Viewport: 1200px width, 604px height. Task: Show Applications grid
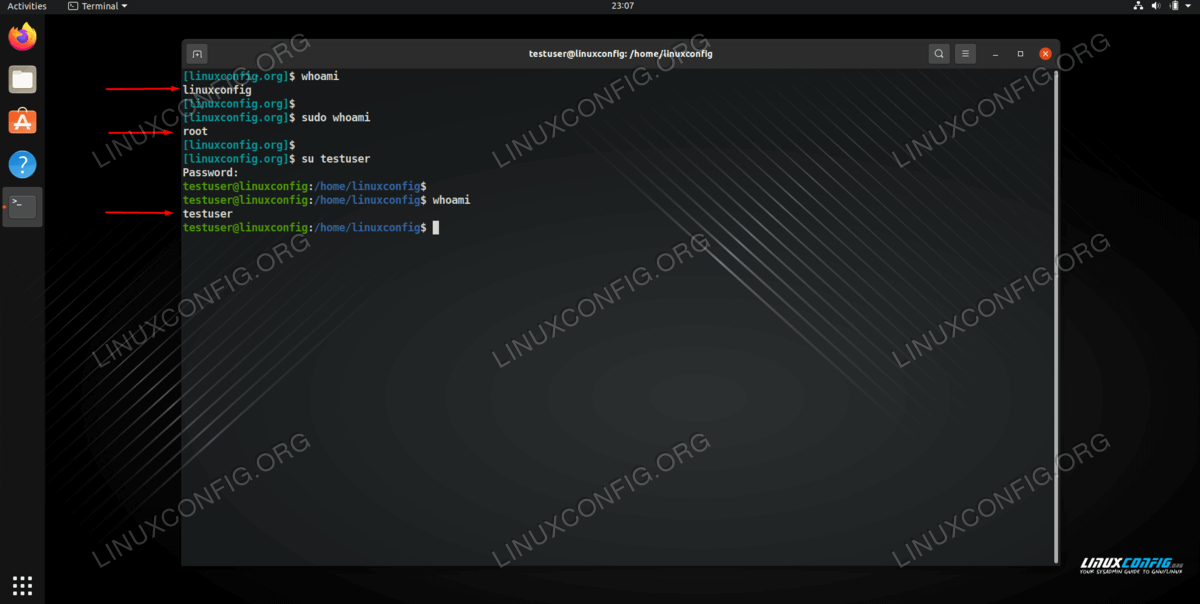pyautogui.click(x=22, y=584)
